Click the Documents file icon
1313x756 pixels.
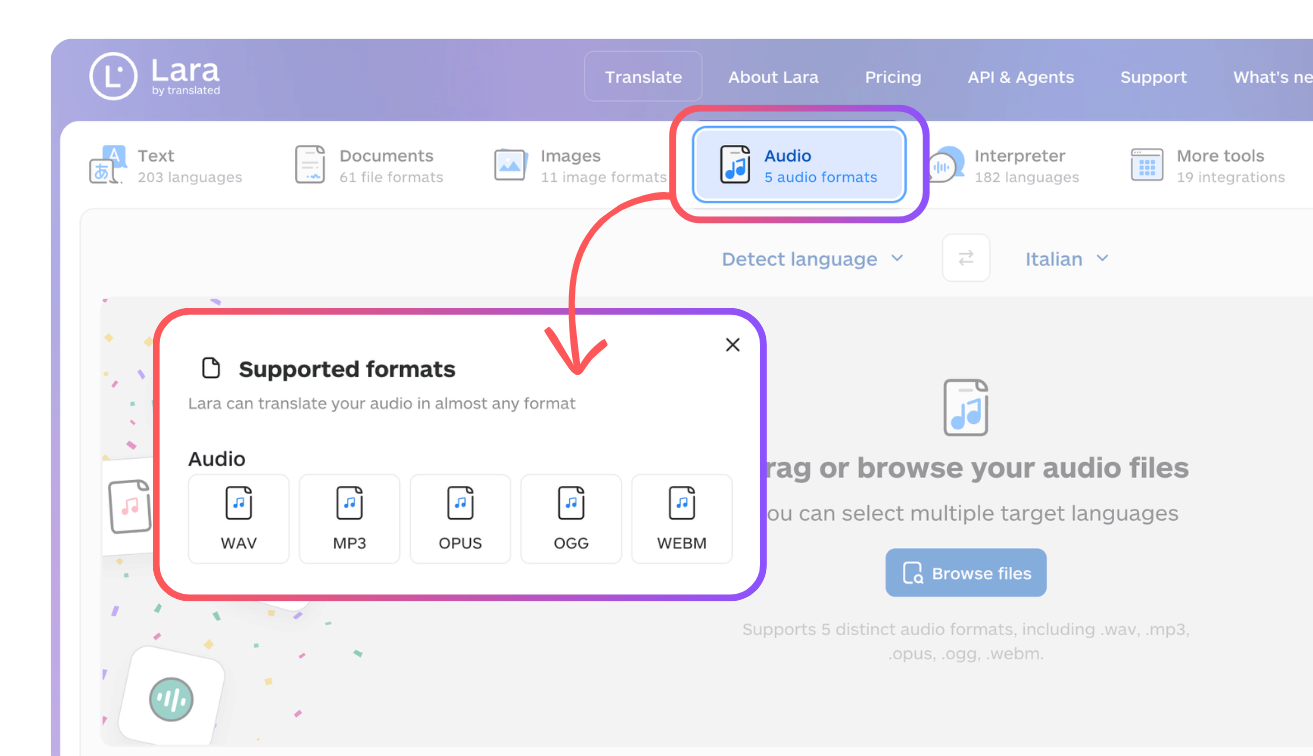point(310,164)
